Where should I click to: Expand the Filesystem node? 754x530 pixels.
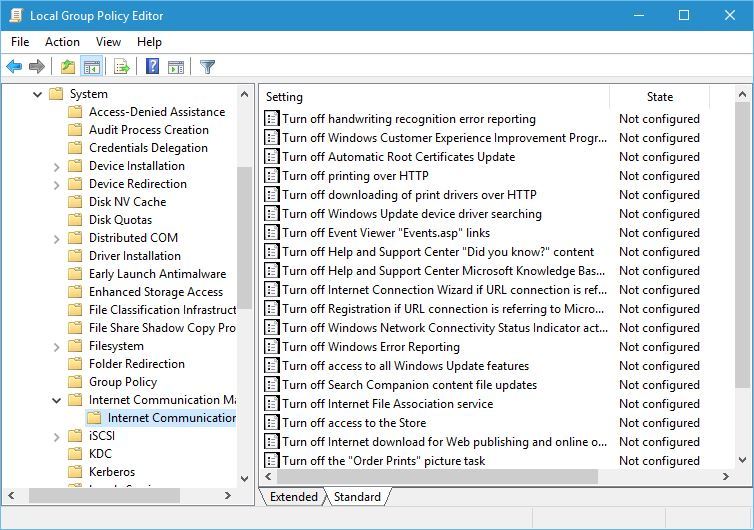point(57,347)
